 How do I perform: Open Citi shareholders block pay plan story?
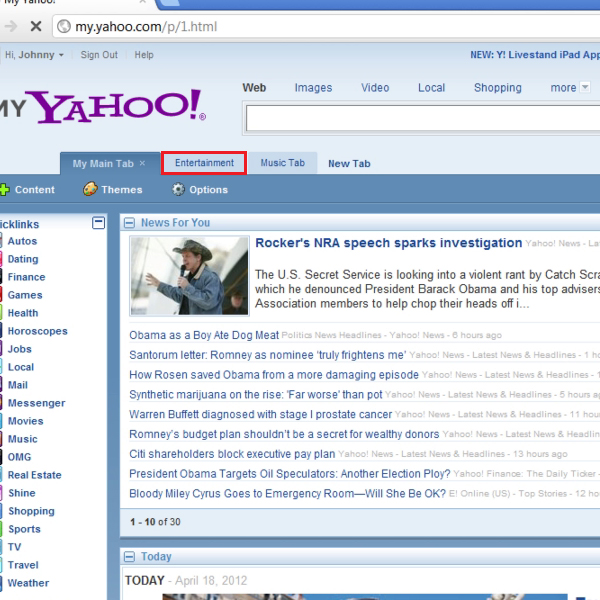(x=232, y=454)
